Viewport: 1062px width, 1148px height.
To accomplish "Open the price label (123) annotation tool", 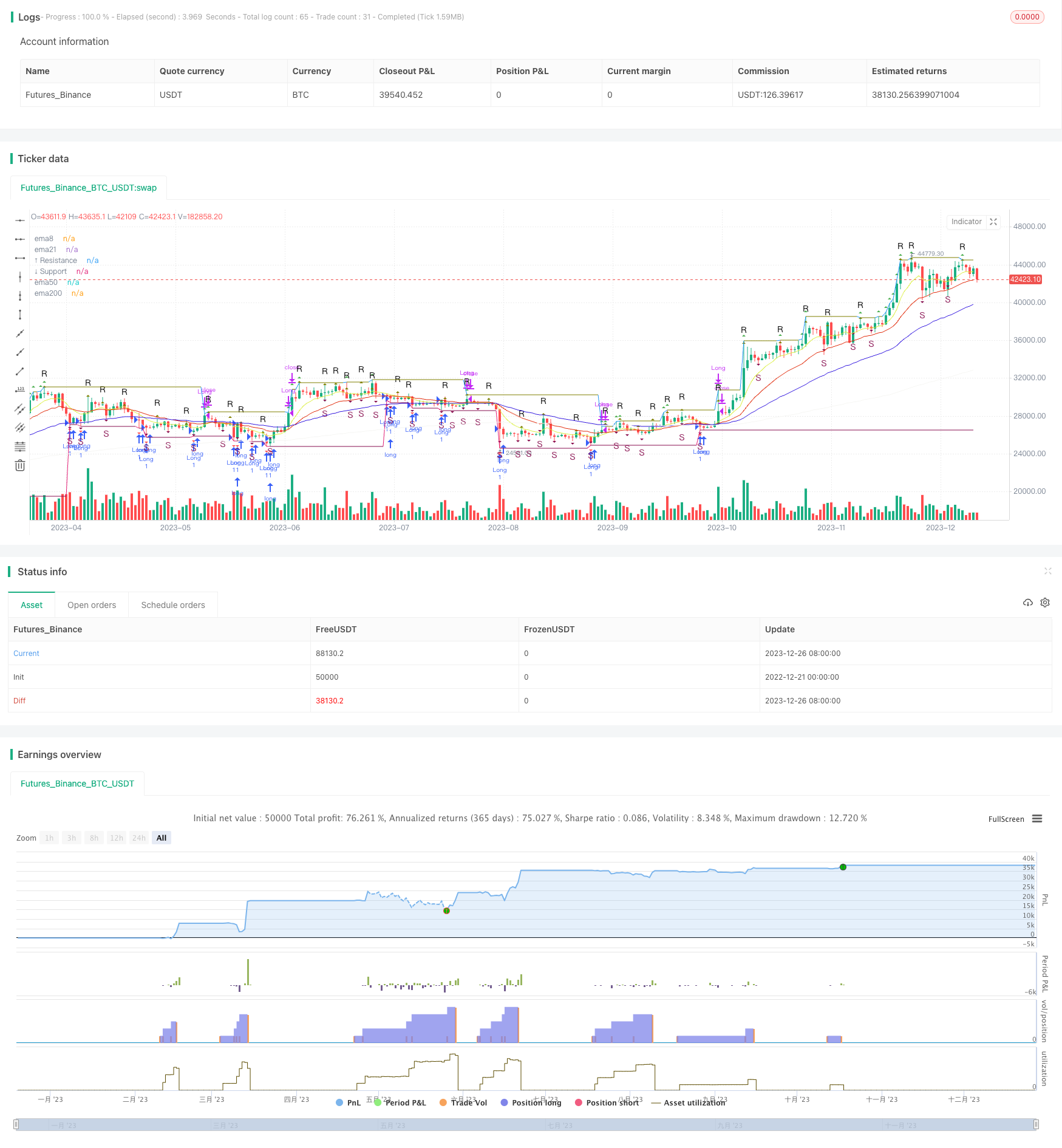I will tap(20, 389).
